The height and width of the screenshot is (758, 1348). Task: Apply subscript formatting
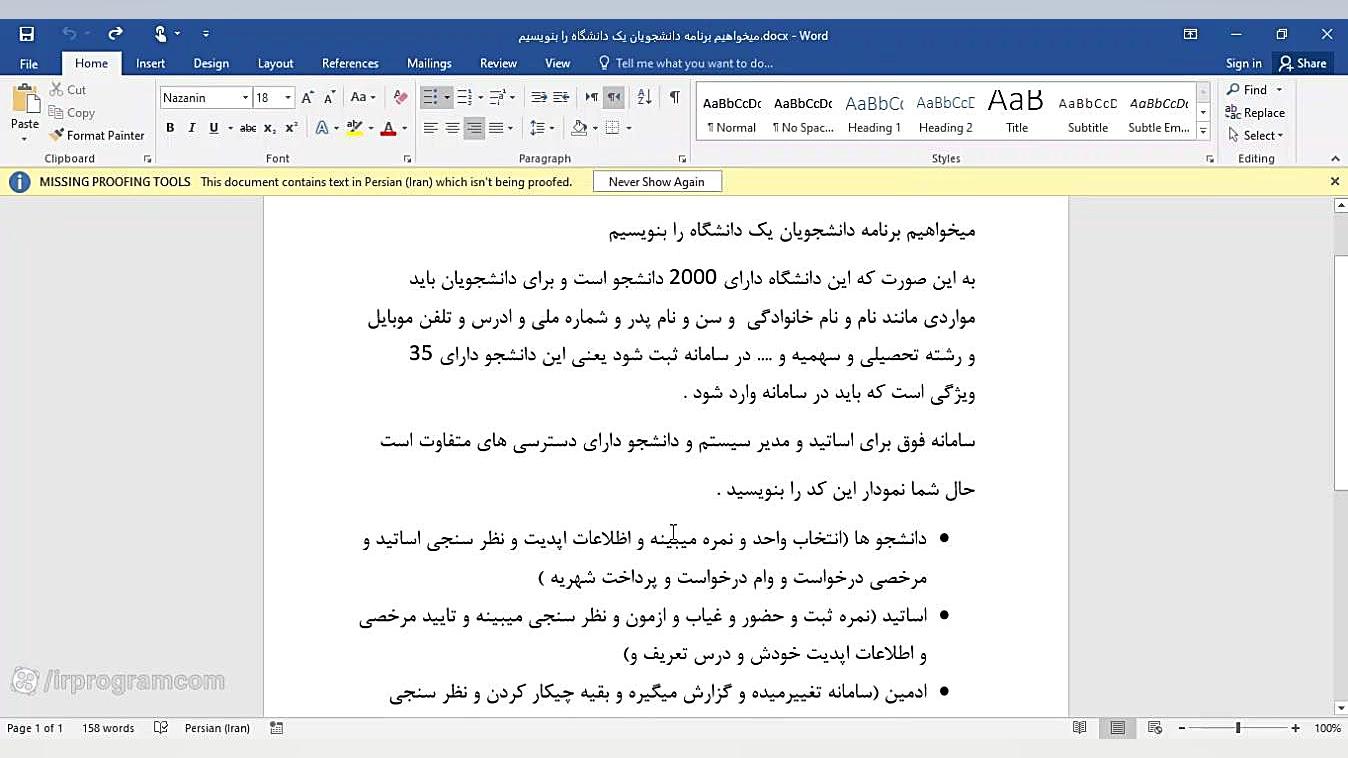270,128
